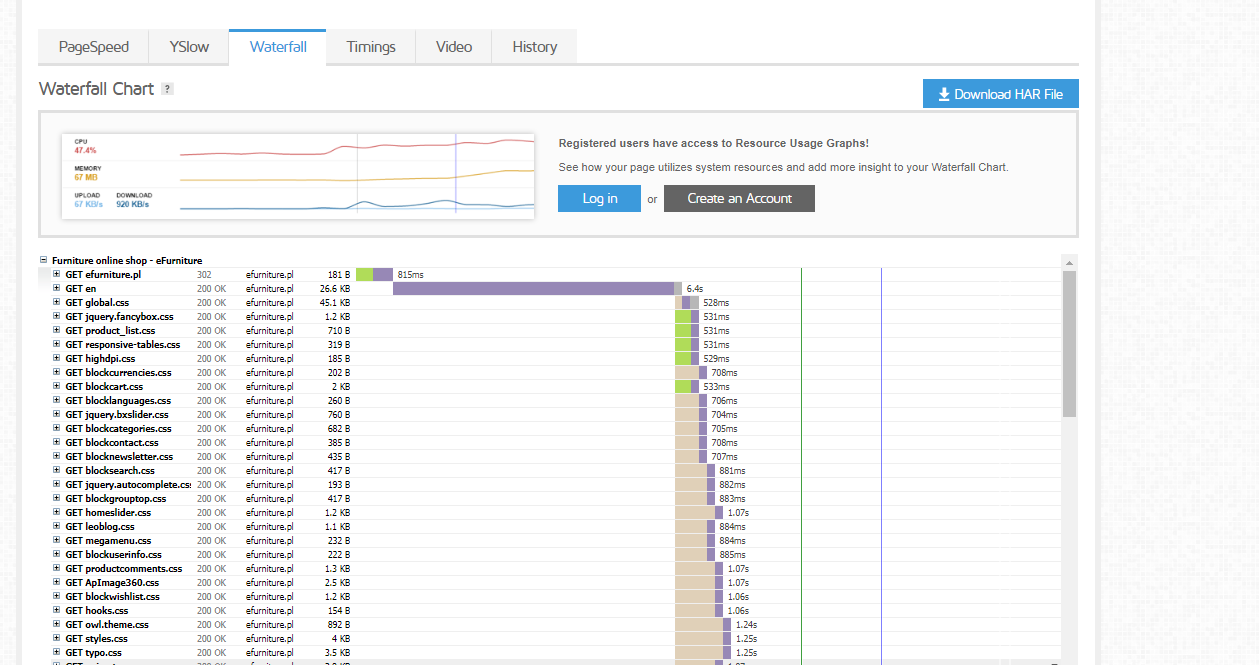Expand the GET styles.css request
This screenshot has height=665, width=1259.
coord(57,638)
